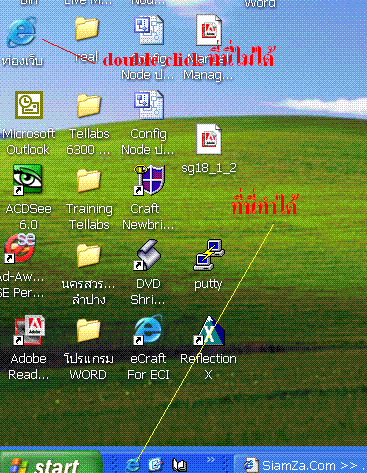The image size is (367, 473).
Task: Launch Internet Explorer from Quick Launch
Action: click(x=133, y=464)
